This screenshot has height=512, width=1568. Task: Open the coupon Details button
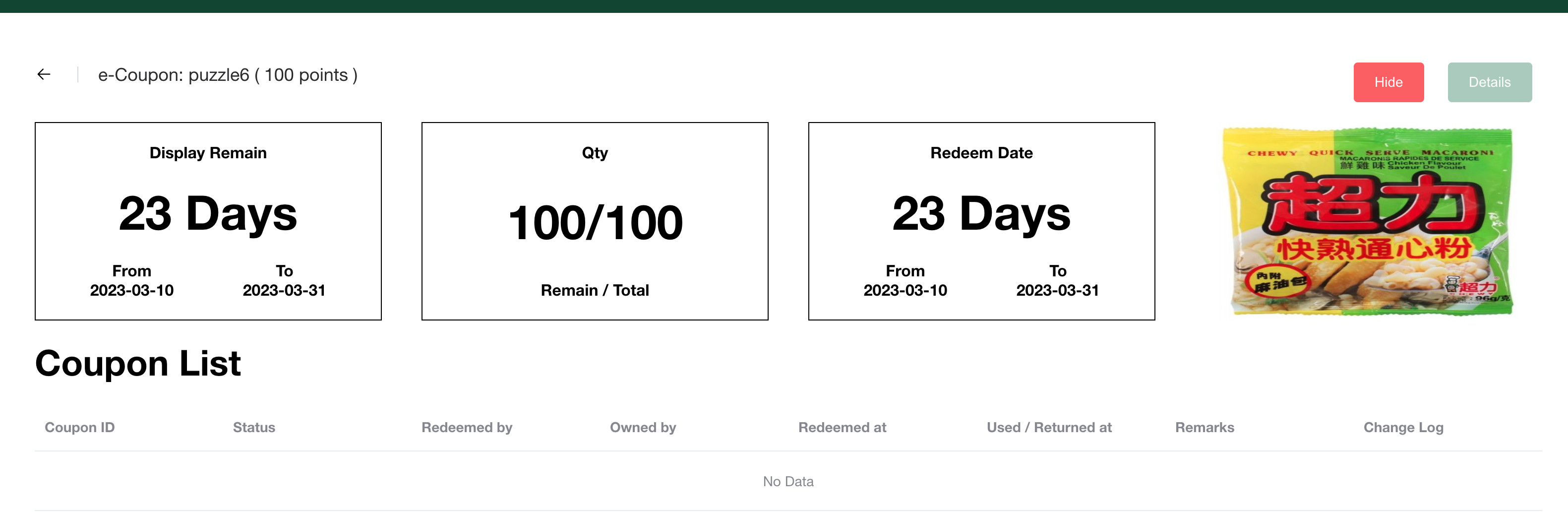click(1489, 82)
